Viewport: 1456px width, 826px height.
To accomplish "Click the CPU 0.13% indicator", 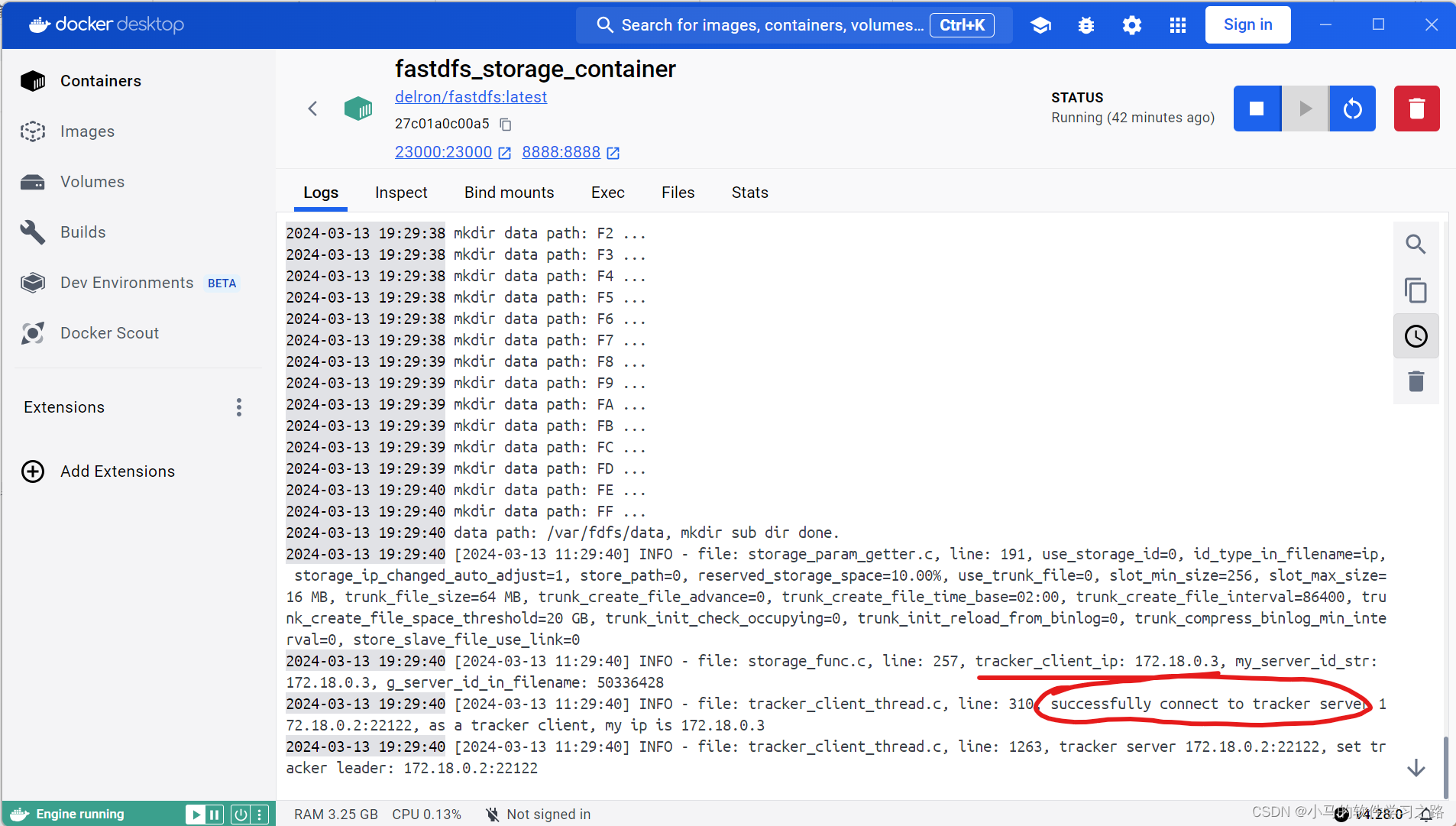I will point(426,815).
